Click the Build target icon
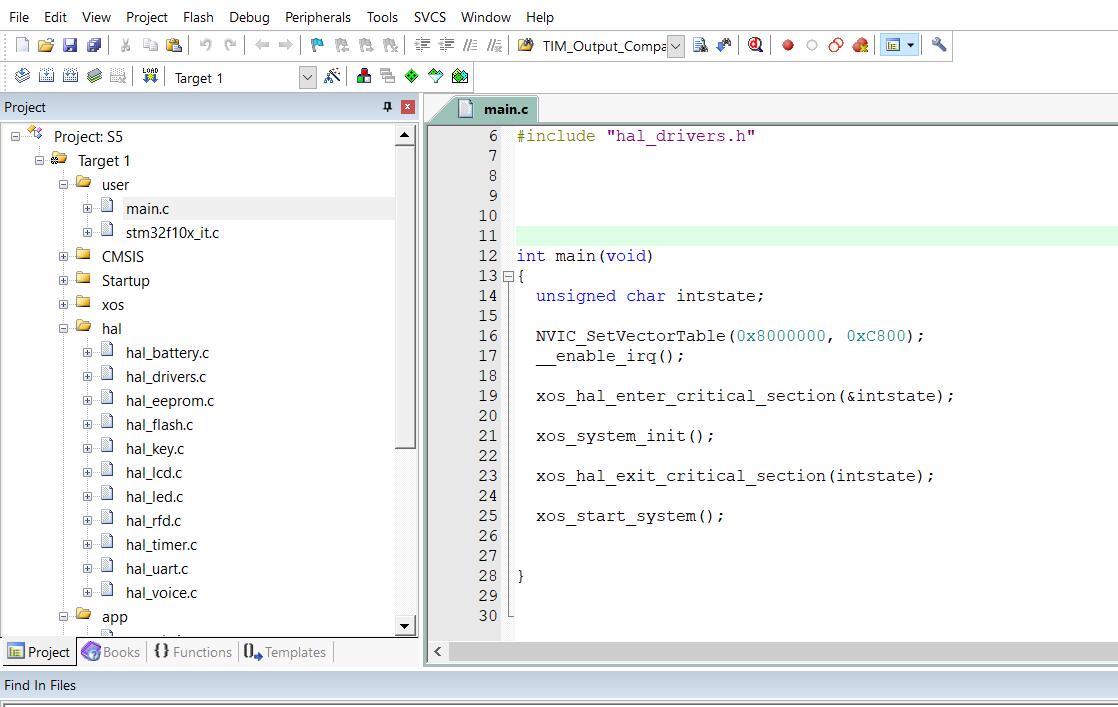 (46, 76)
